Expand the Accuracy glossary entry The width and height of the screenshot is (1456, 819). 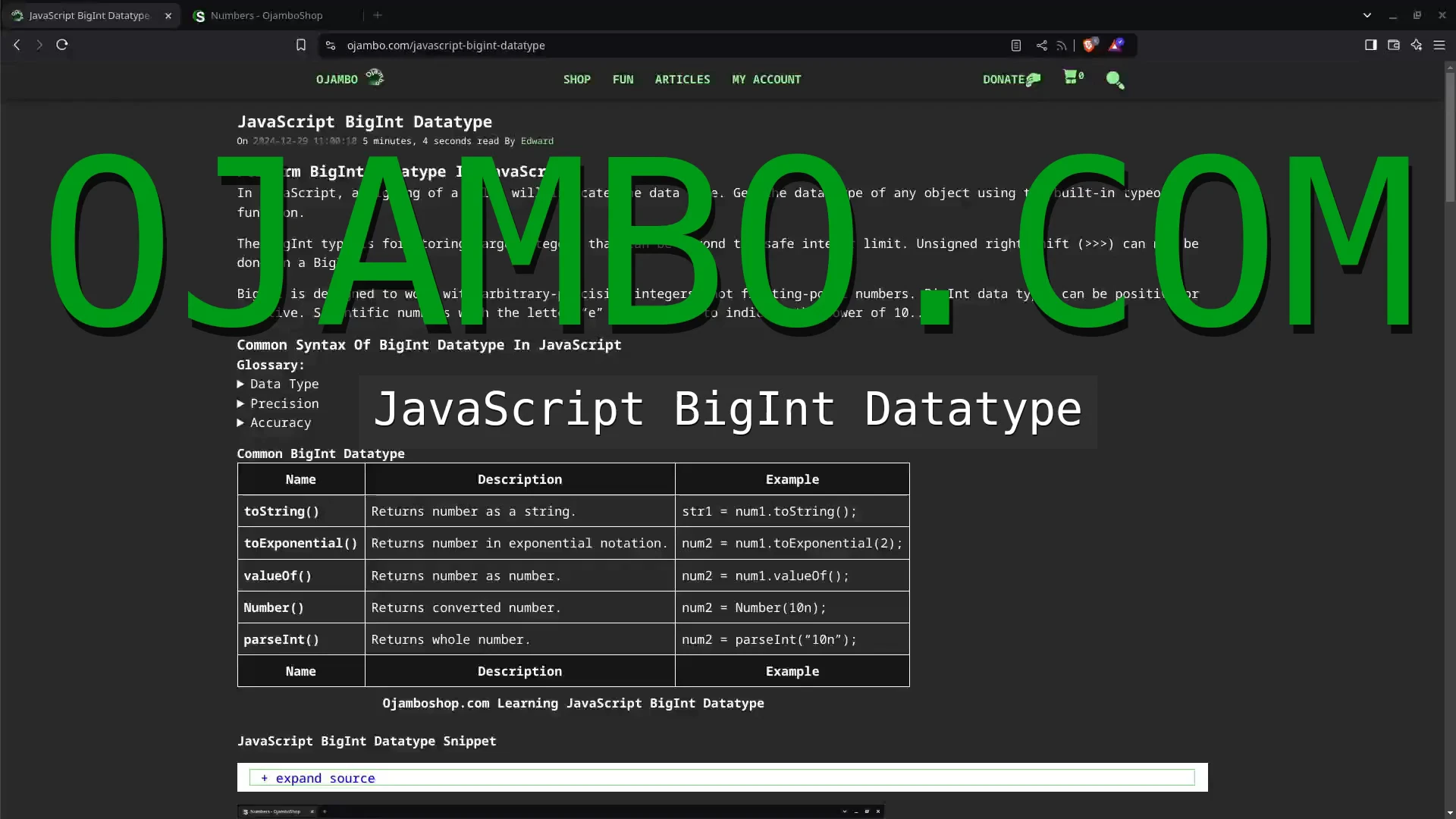click(274, 422)
